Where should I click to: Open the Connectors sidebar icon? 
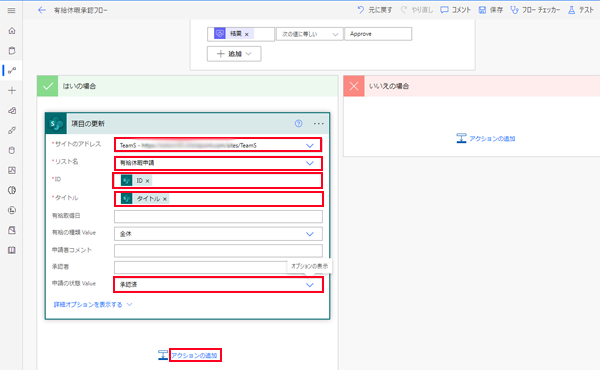tap(12, 130)
